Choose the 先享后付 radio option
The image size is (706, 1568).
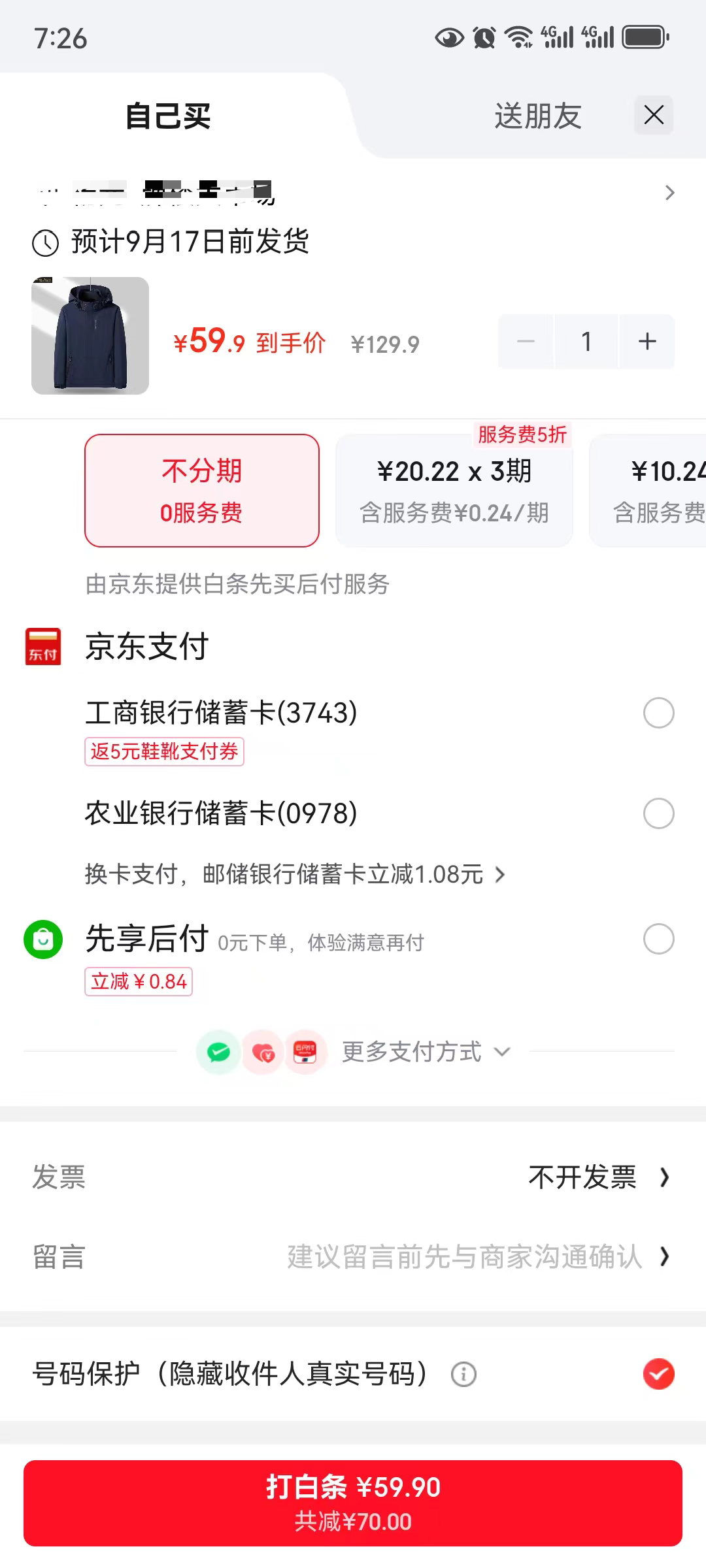(658, 939)
